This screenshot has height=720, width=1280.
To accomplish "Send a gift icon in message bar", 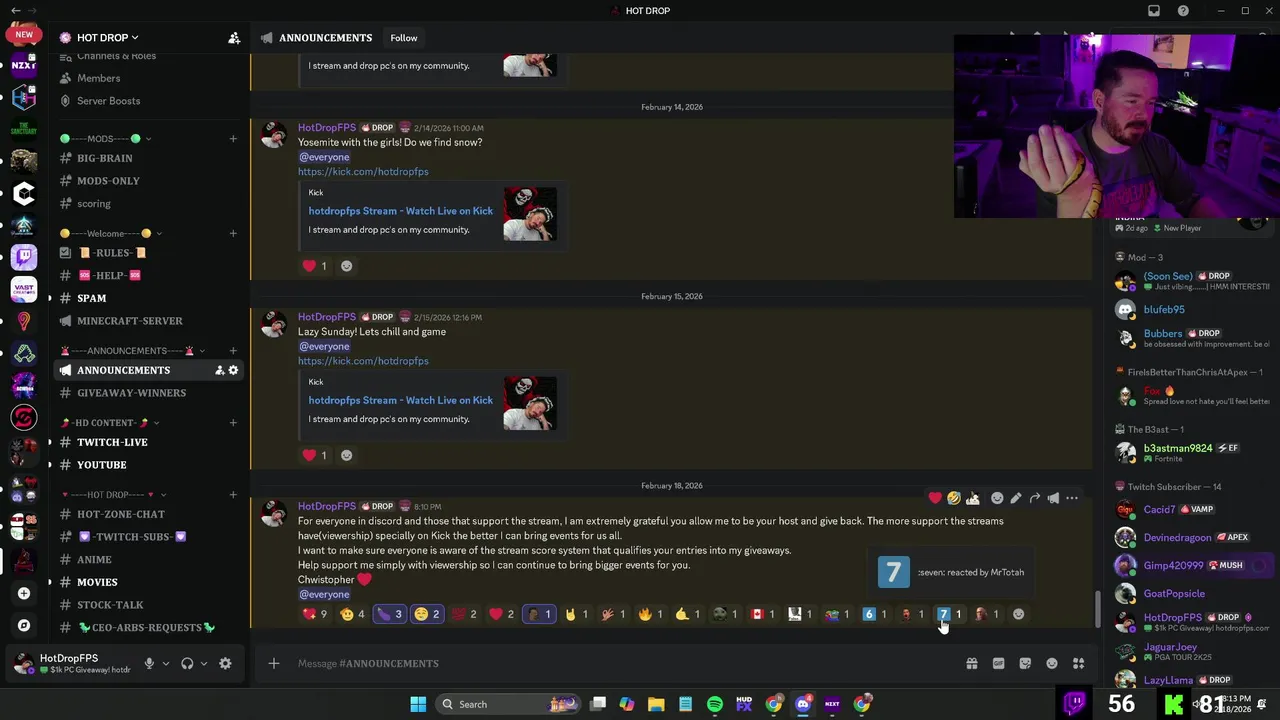I will click(x=971, y=664).
